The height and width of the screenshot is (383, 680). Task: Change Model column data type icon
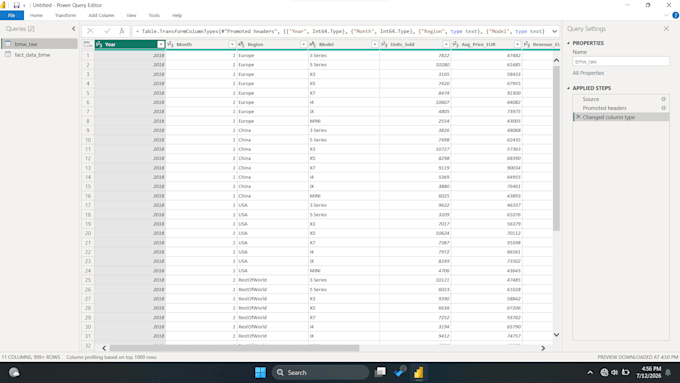coord(313,44)
